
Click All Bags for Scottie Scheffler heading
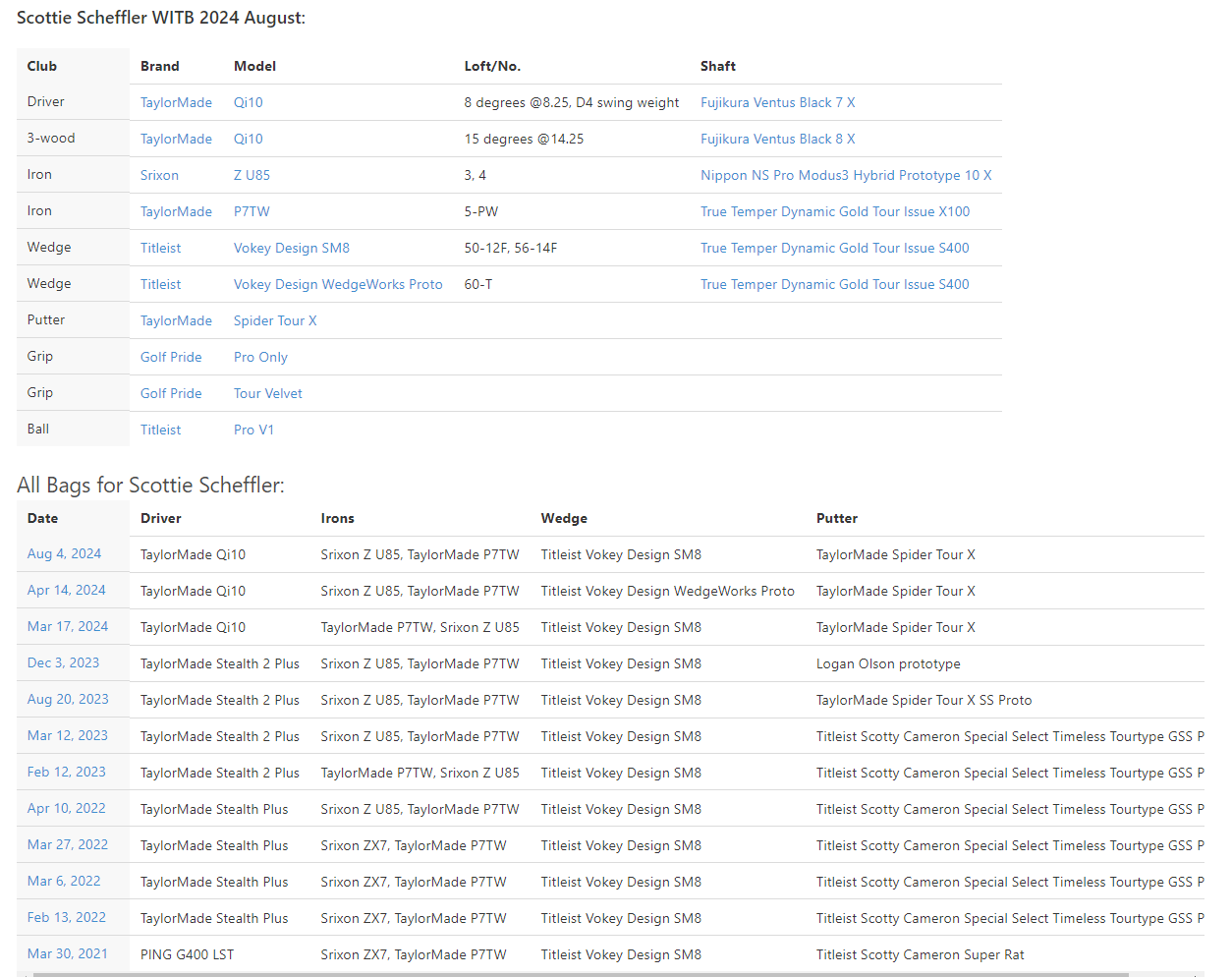(x=150, y=485)
